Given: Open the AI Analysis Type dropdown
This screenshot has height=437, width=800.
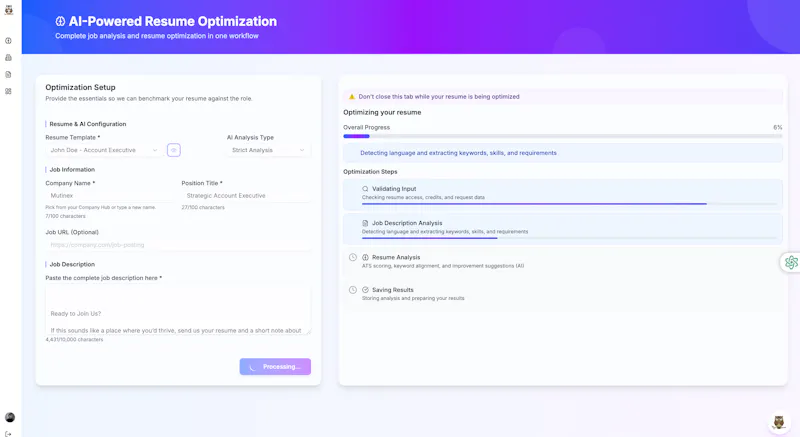Looking at the screenshot, I should tap(268, 150).
